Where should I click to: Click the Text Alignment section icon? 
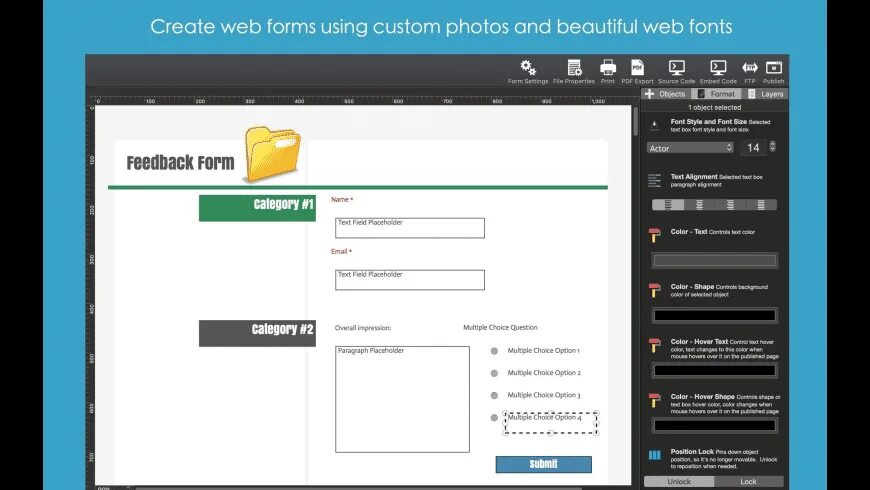[655, 180]
